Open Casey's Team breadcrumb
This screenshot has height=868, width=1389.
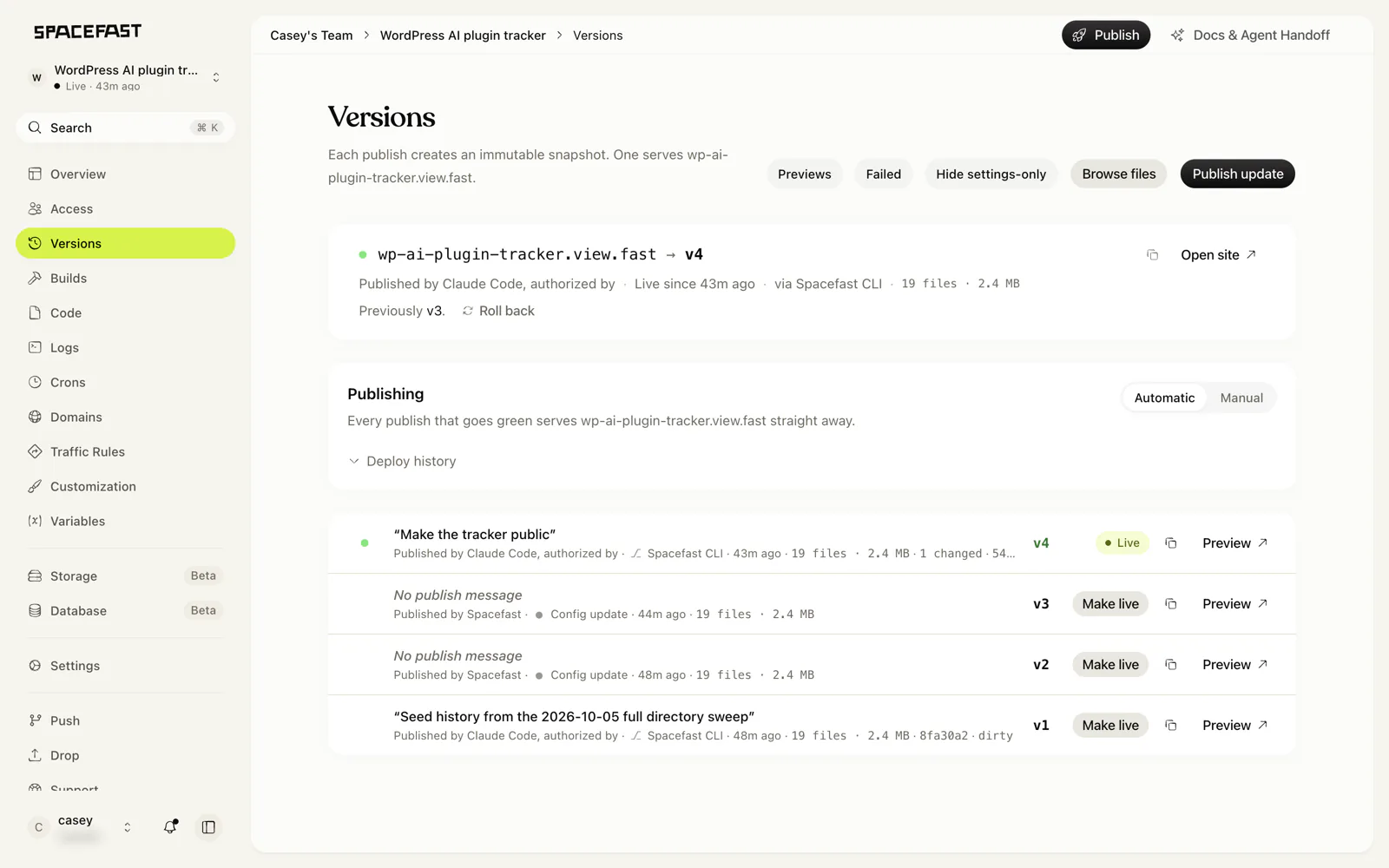[311, 36]
